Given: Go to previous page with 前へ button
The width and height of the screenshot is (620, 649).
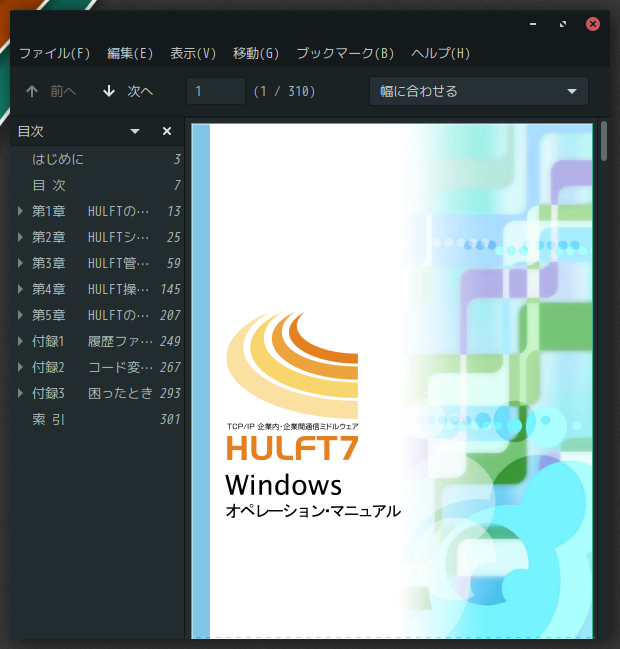Looking at the screenshot, I should click(51, 91).
